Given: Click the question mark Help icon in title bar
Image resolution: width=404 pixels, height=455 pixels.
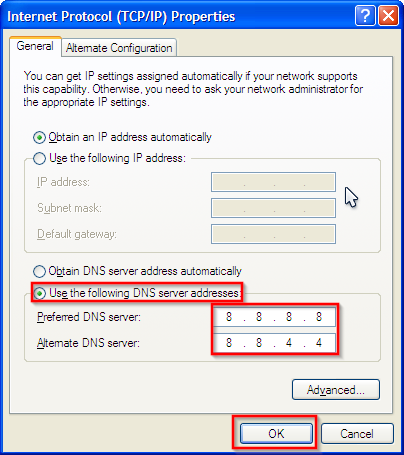Looking at the screenshot, I should click(365, 16).
